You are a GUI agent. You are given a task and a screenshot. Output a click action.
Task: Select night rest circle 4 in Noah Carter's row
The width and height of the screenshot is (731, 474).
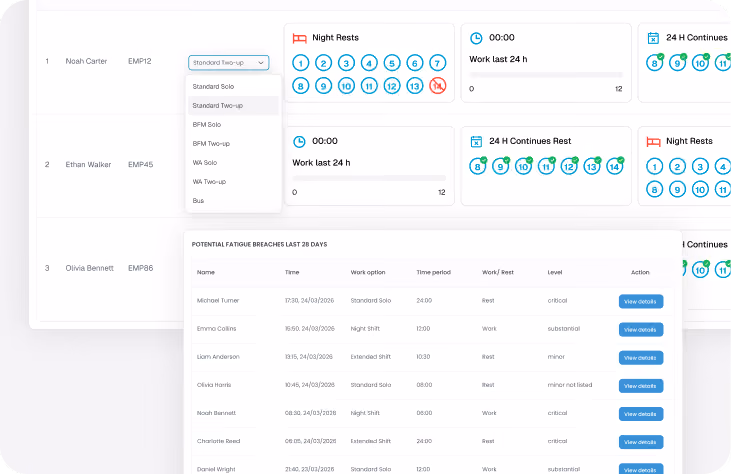369,63
